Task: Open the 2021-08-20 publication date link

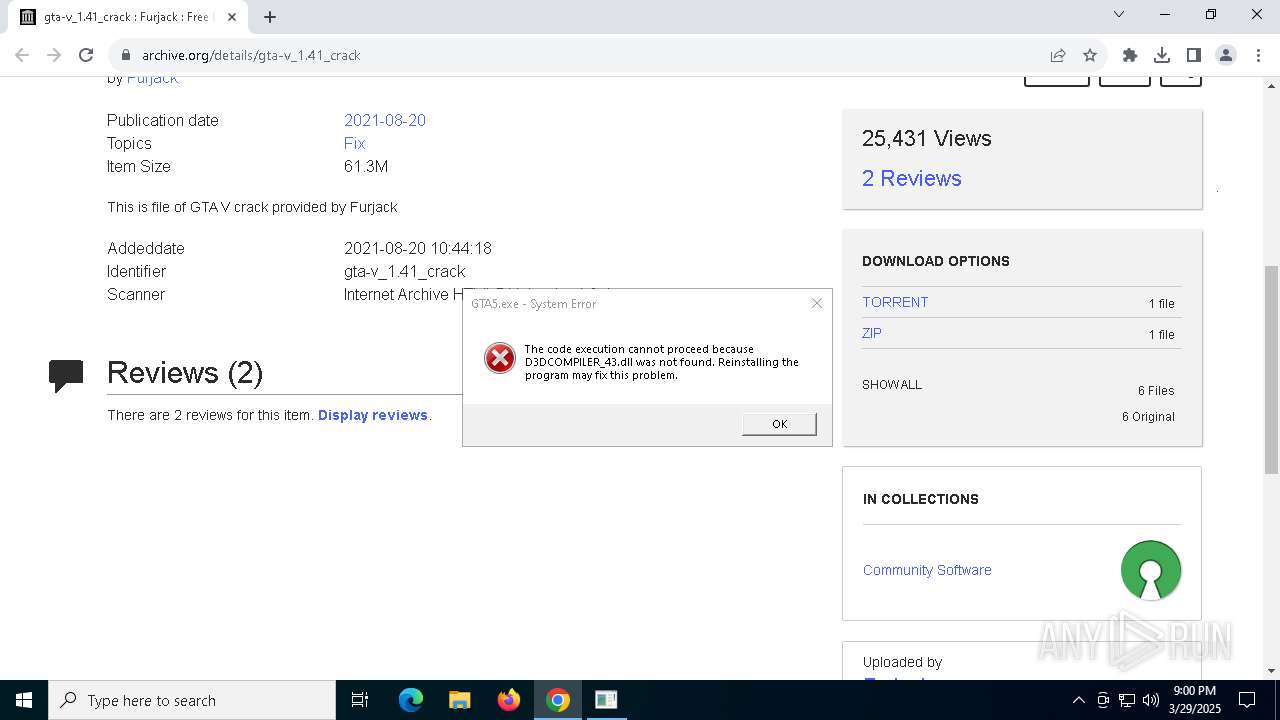Action: click(385, 120)
